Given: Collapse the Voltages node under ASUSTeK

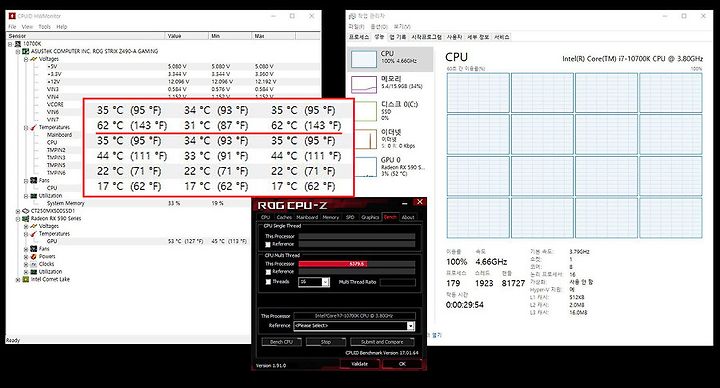Looking at the screenshot, I should point(26,59).
